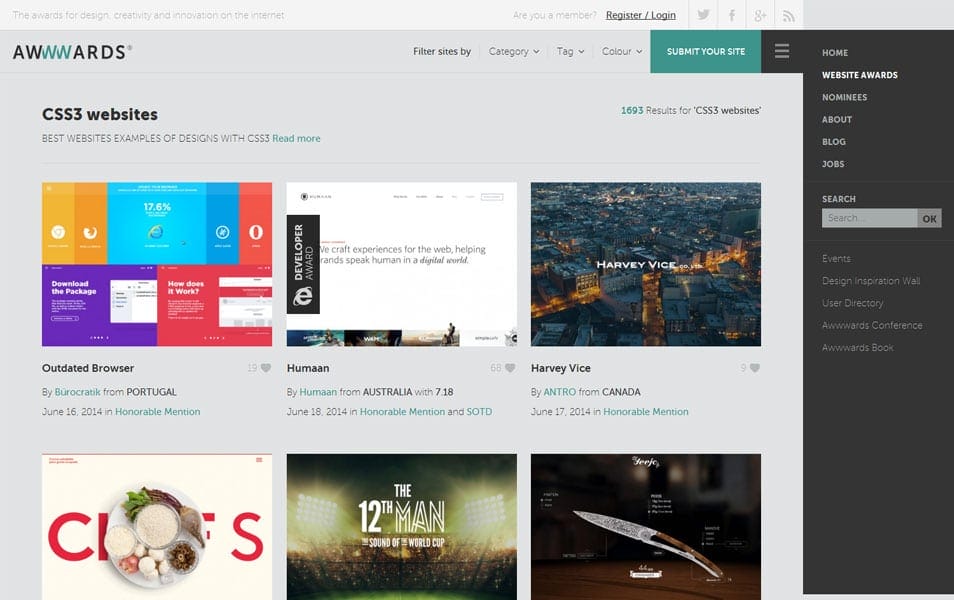Open The 12th Man thumbnail
Image resolution: width=954 pixels, height=600 pixels.
point(402,527)
